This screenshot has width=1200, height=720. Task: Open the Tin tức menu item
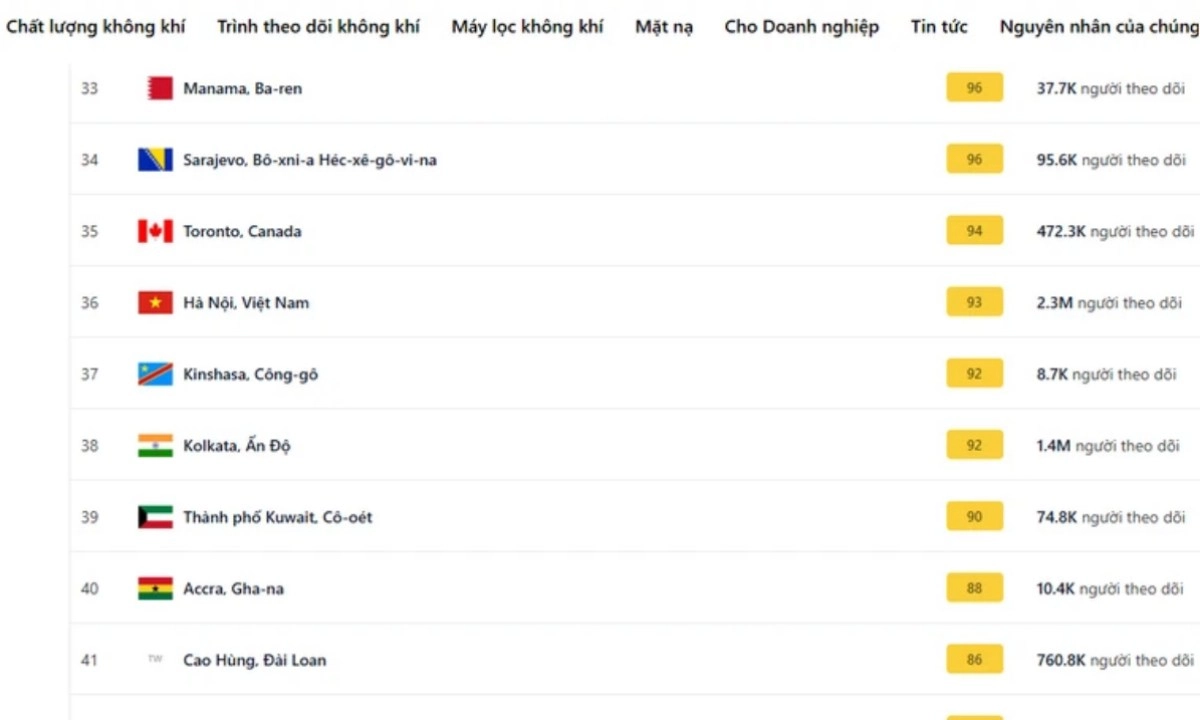[x=939, y=27]
